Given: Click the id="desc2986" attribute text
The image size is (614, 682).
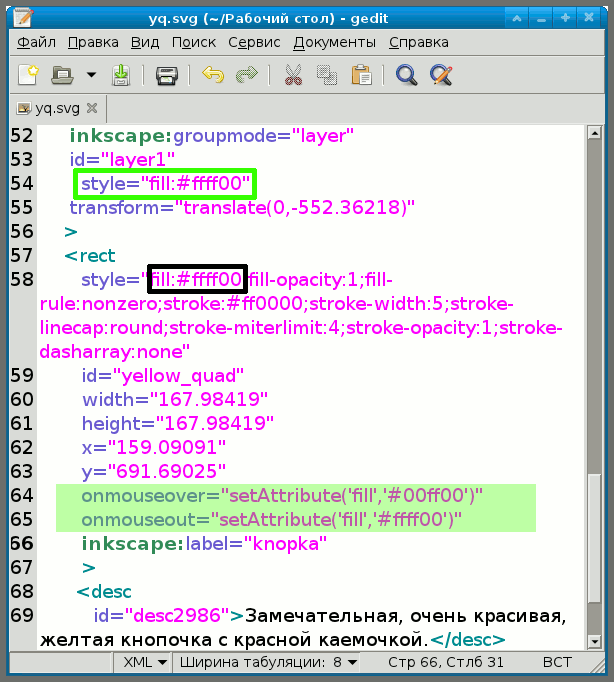Looking at the screenshot, I should pos(162,615).
